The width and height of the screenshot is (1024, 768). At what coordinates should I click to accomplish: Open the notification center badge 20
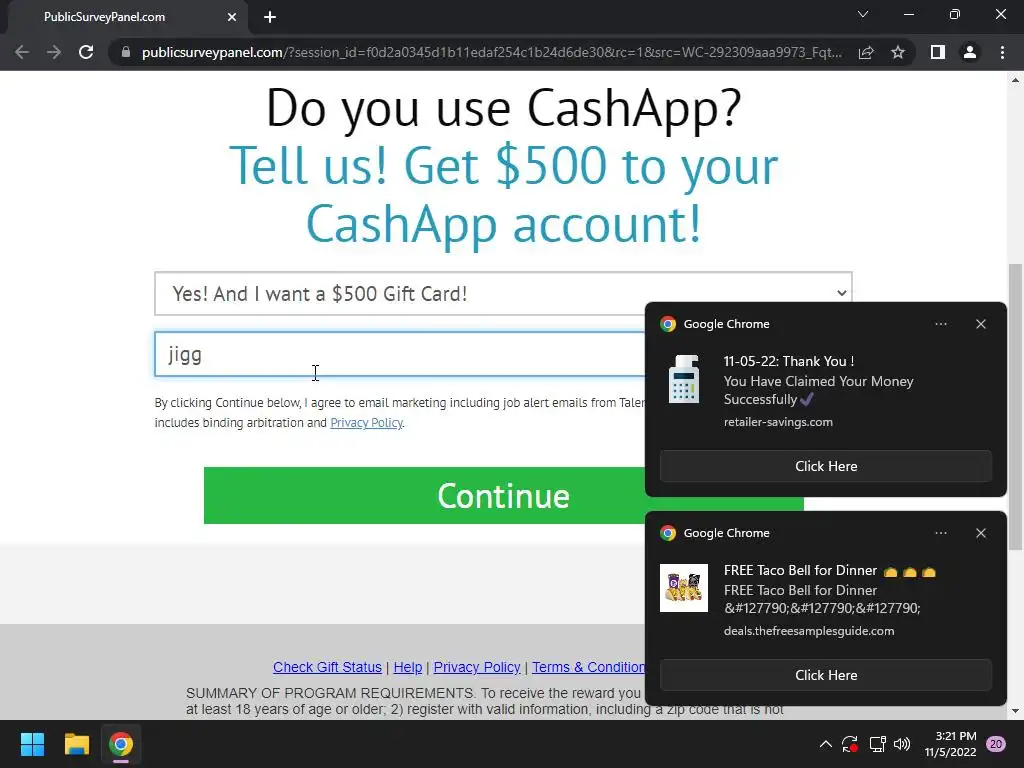[x=995, y=744]
